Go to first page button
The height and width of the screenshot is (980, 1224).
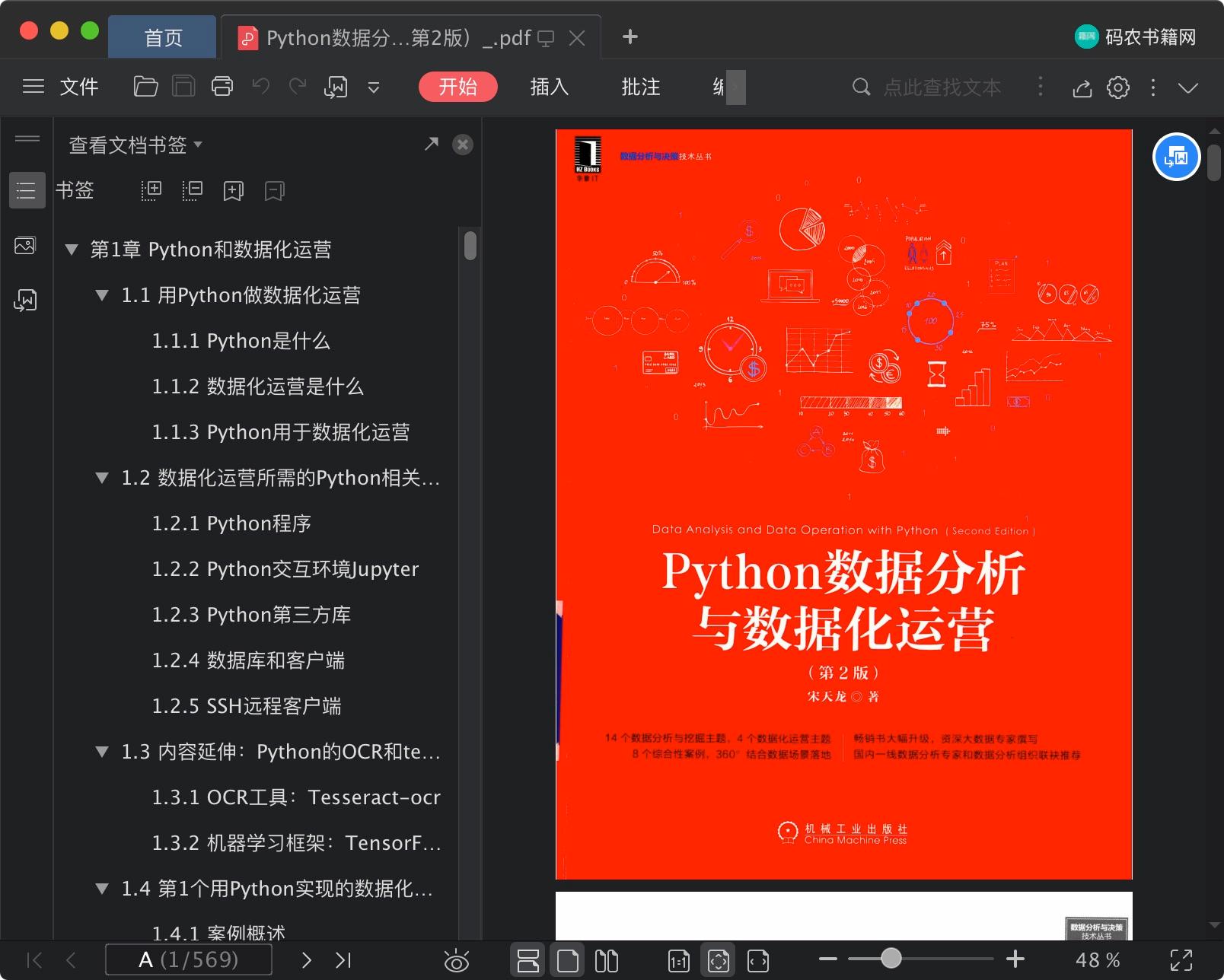coord(34,960)
